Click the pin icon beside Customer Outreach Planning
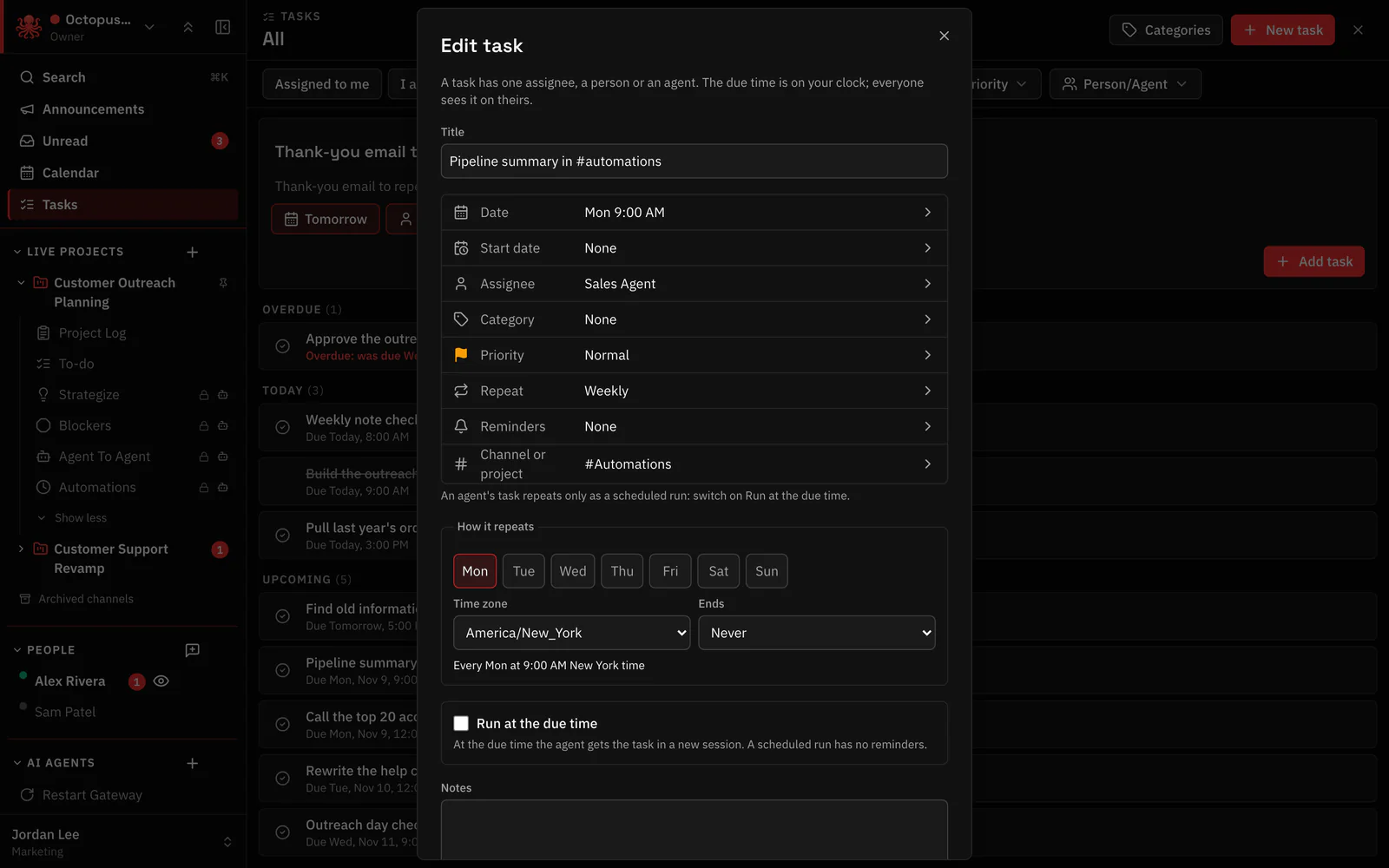1389x868 pixels. click(223, 283)
